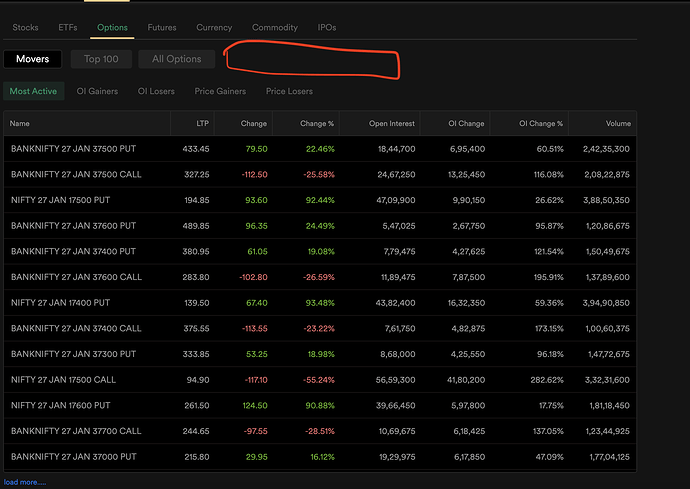Show OI Losers list
The width and height of the screenshot is (690, 489).
point(156,91)
